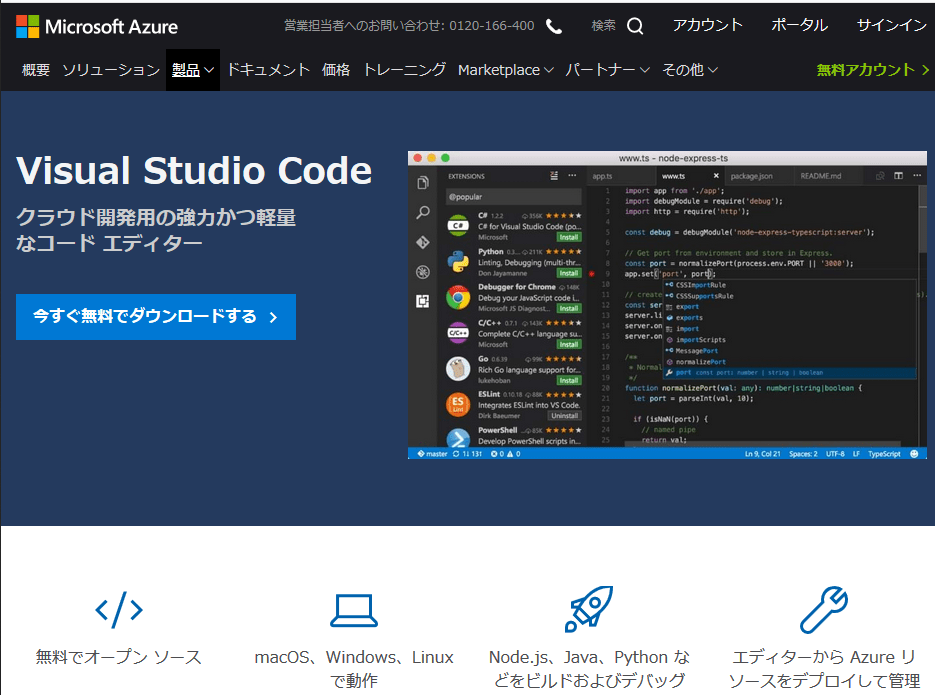Click the macOS、Windows、Linux で動作 caption
935x695 pixels.
(354, 669)
